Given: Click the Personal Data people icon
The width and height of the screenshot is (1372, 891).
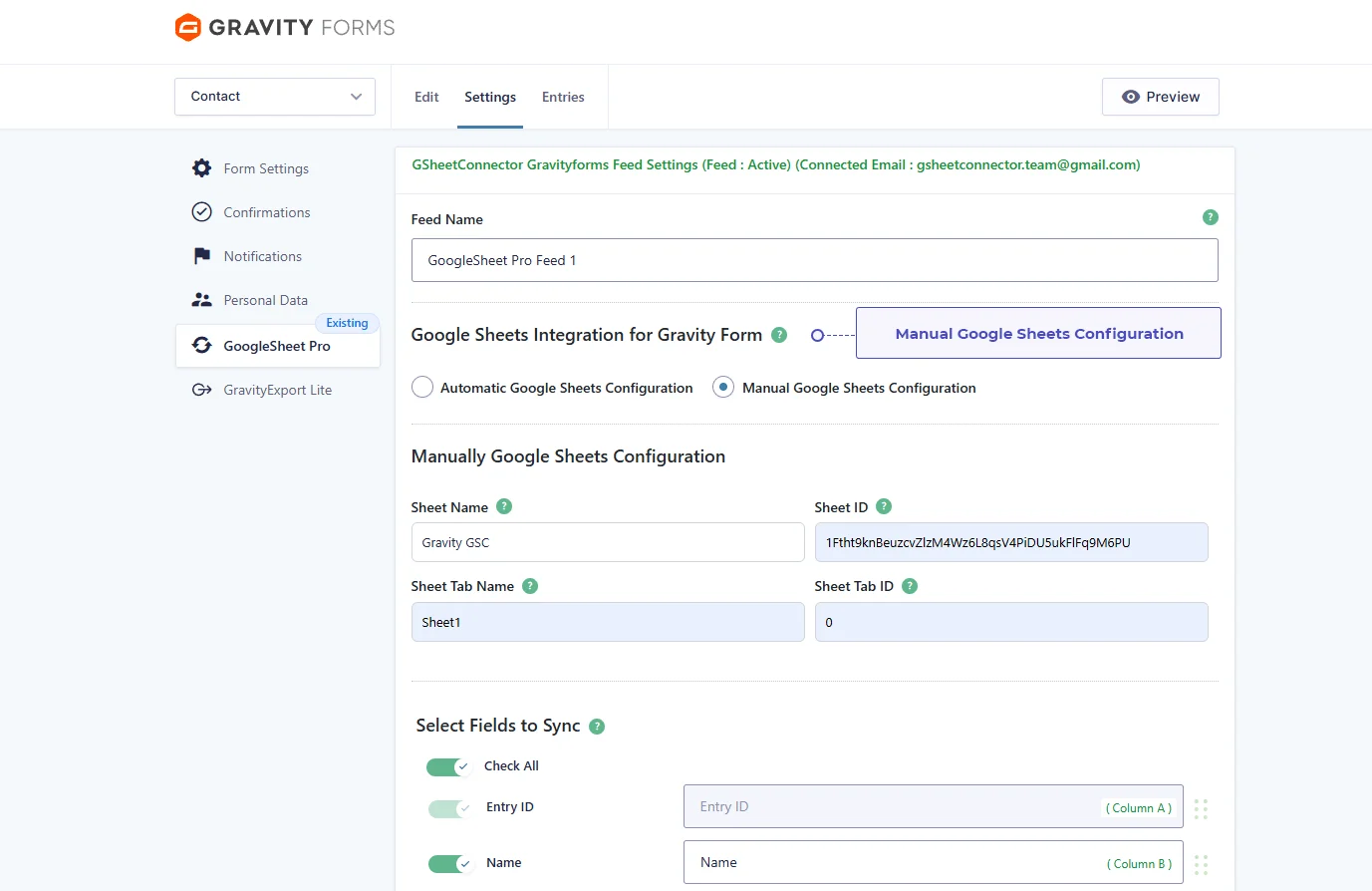Looking at the screenshot, I should (x=201, y=300).
